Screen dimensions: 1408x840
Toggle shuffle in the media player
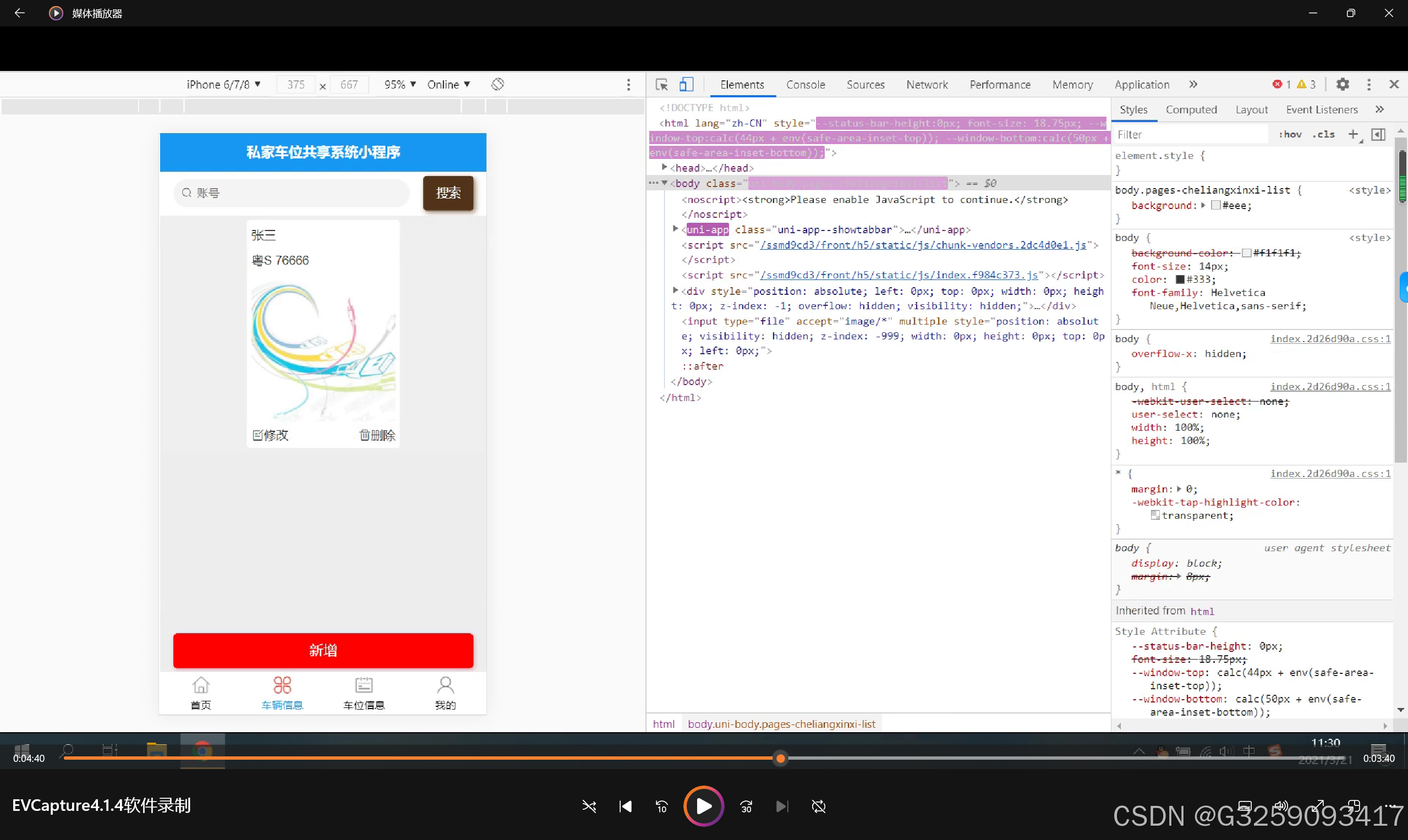[x=589, y=806]
